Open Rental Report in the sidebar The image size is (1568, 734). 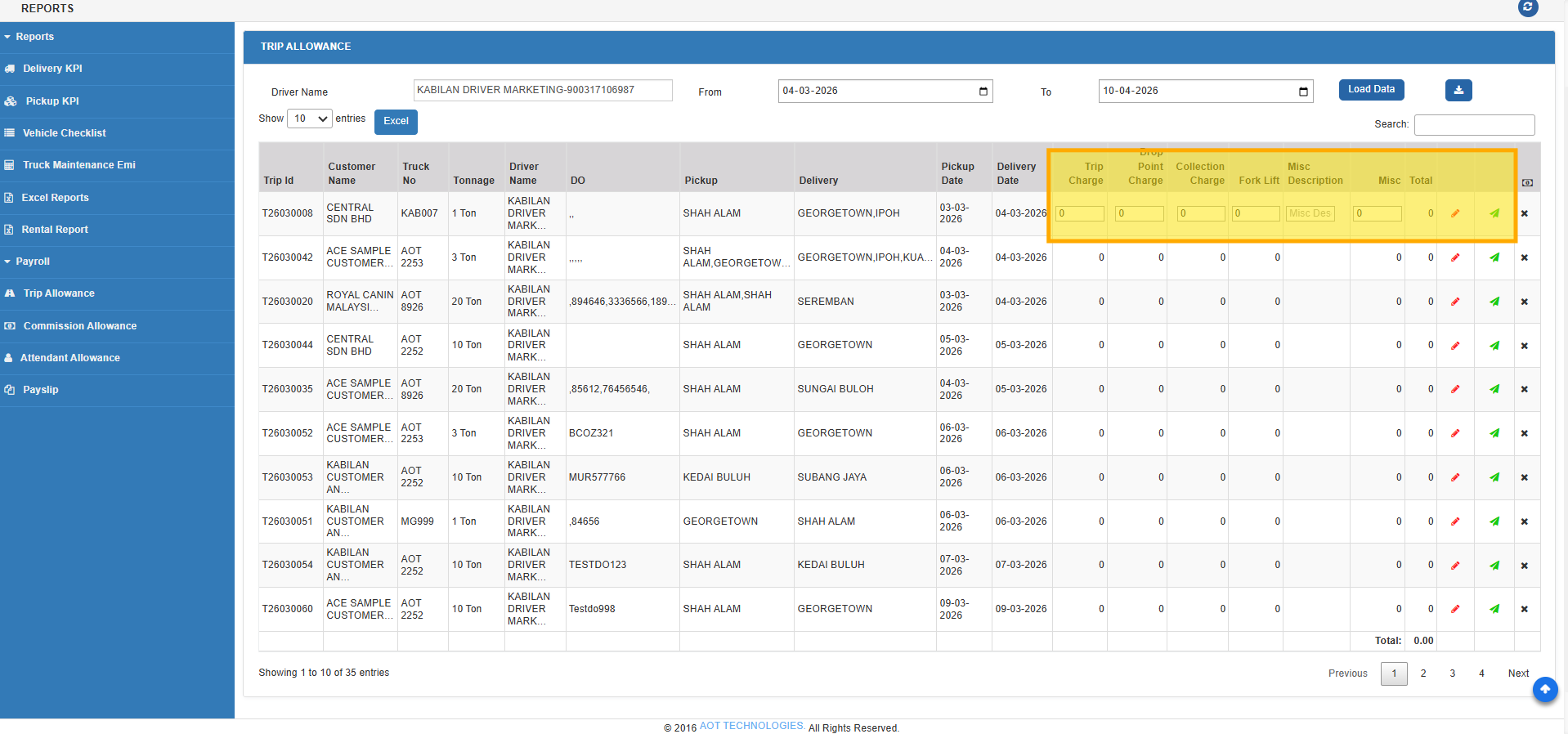(117, 230)
